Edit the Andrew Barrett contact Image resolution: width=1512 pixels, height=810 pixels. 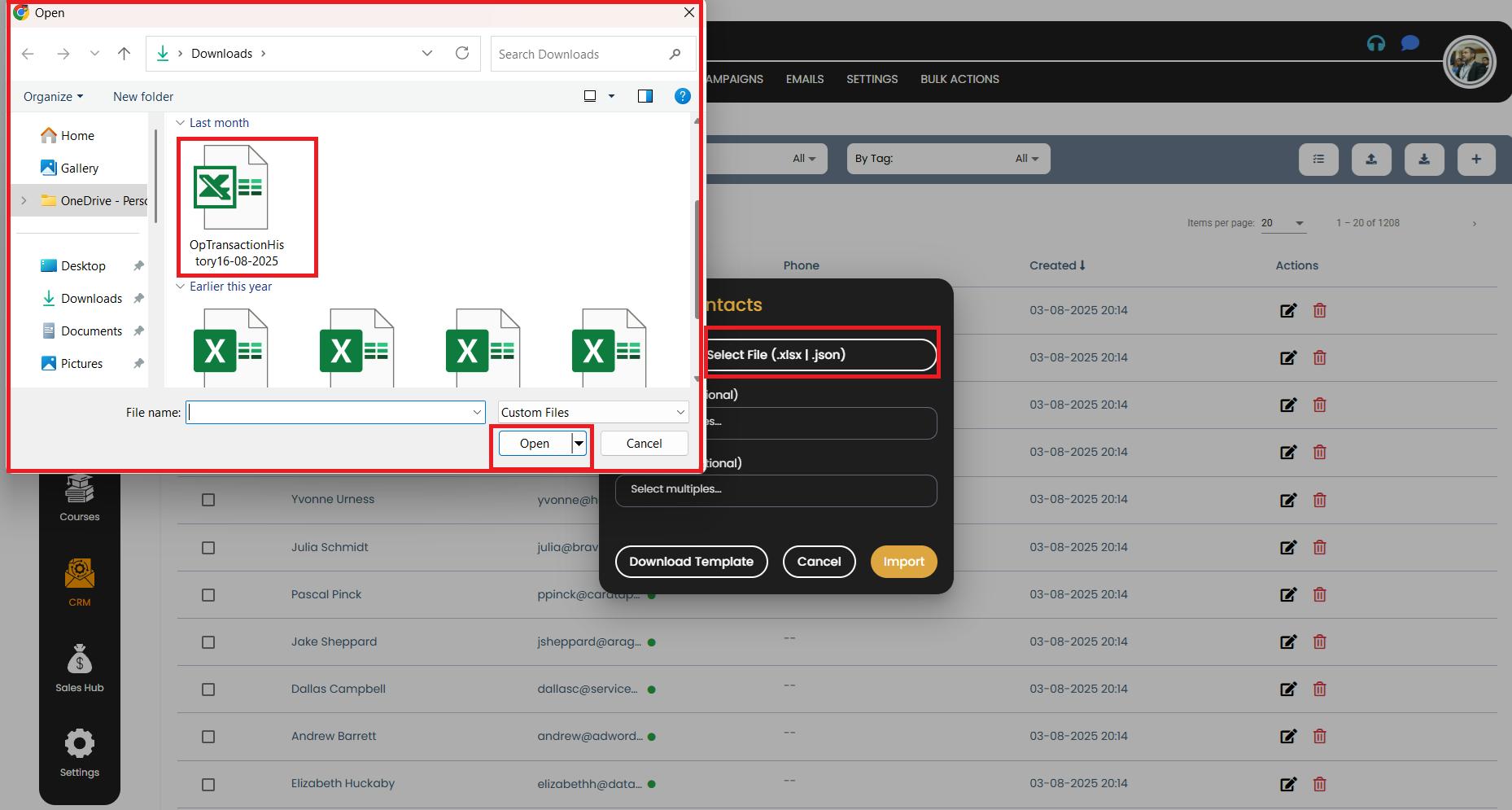(1287, 737)
